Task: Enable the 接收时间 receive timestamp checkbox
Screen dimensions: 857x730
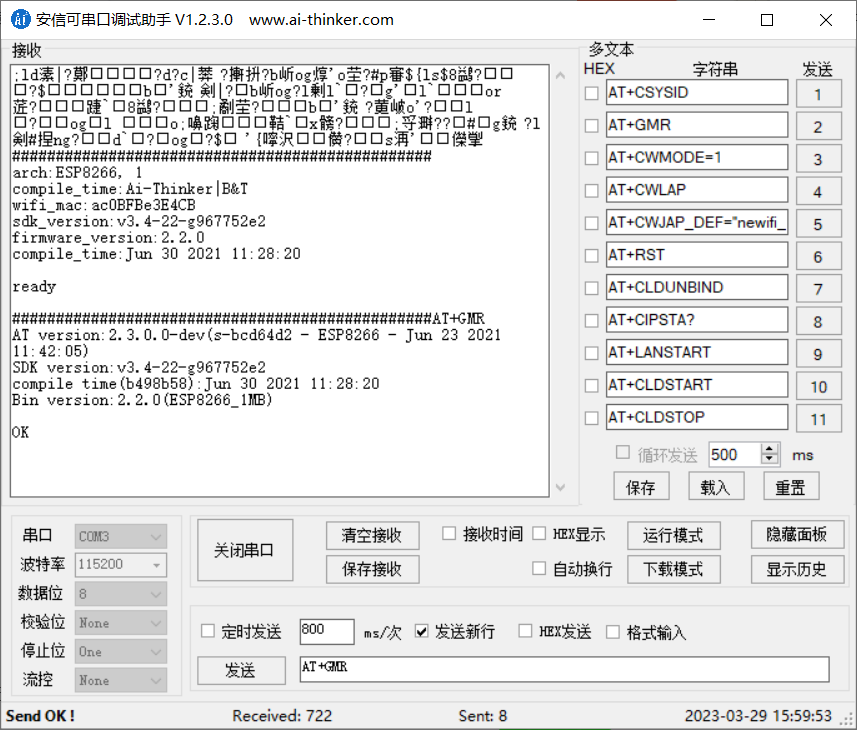Action: [x=449, y=534]
